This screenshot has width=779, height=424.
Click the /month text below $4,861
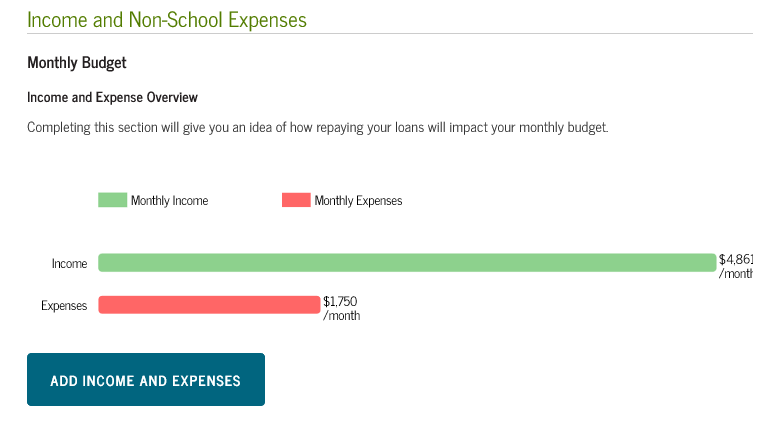[x=735, y=273]
